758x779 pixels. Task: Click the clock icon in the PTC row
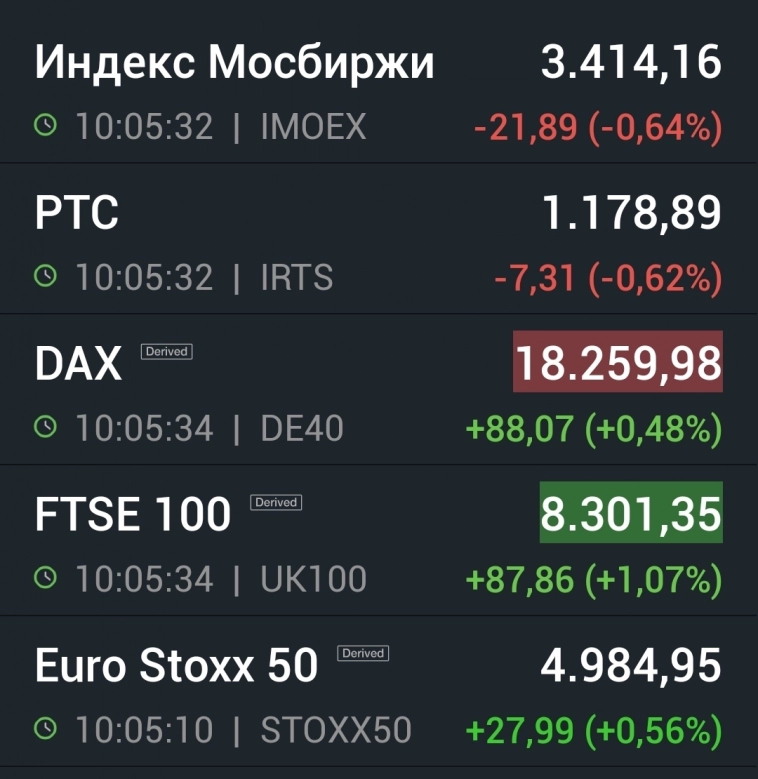point(46,277)
